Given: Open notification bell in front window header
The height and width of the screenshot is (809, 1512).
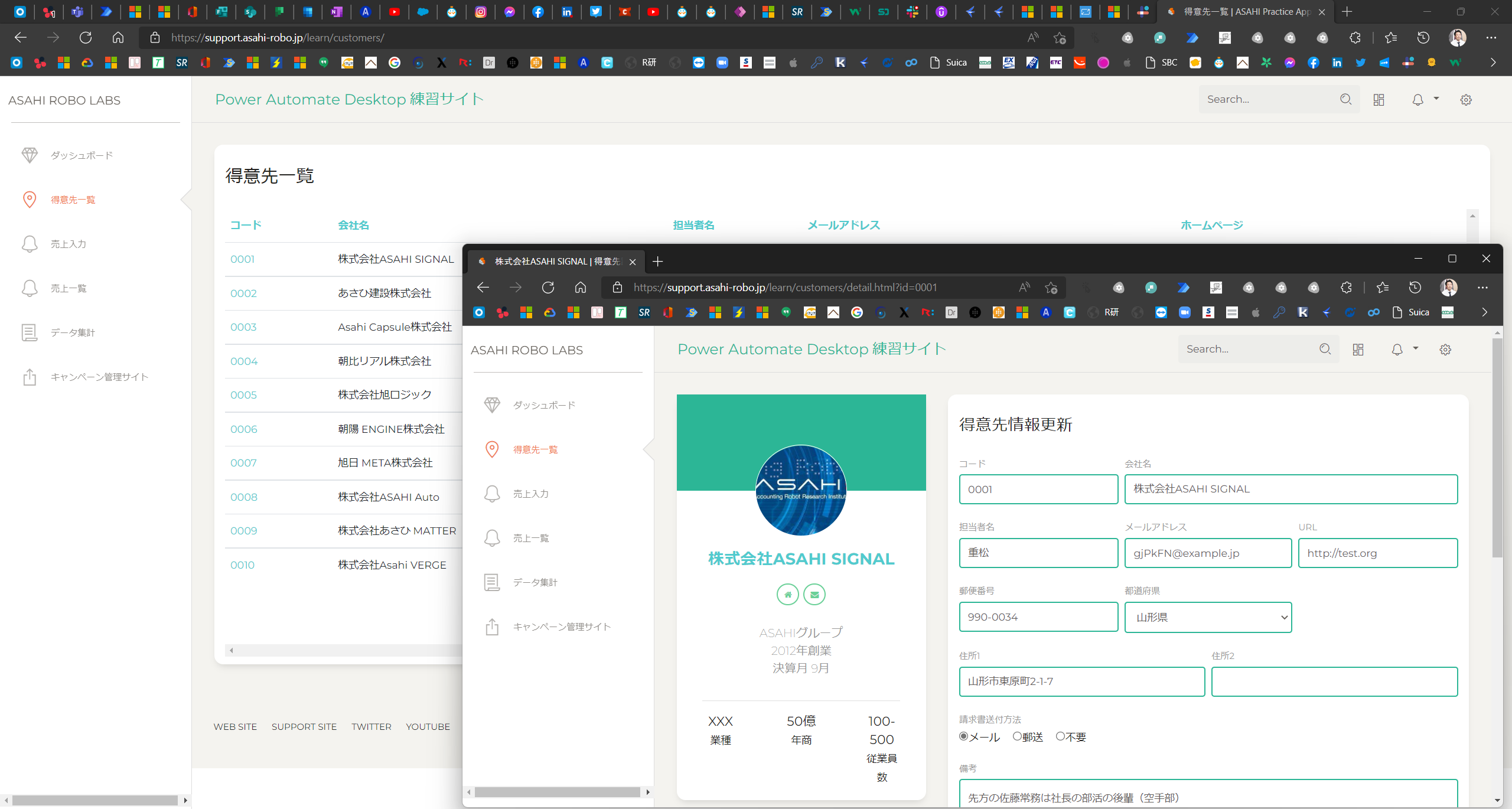Looking at the screenshot, I should [1397, 350].
